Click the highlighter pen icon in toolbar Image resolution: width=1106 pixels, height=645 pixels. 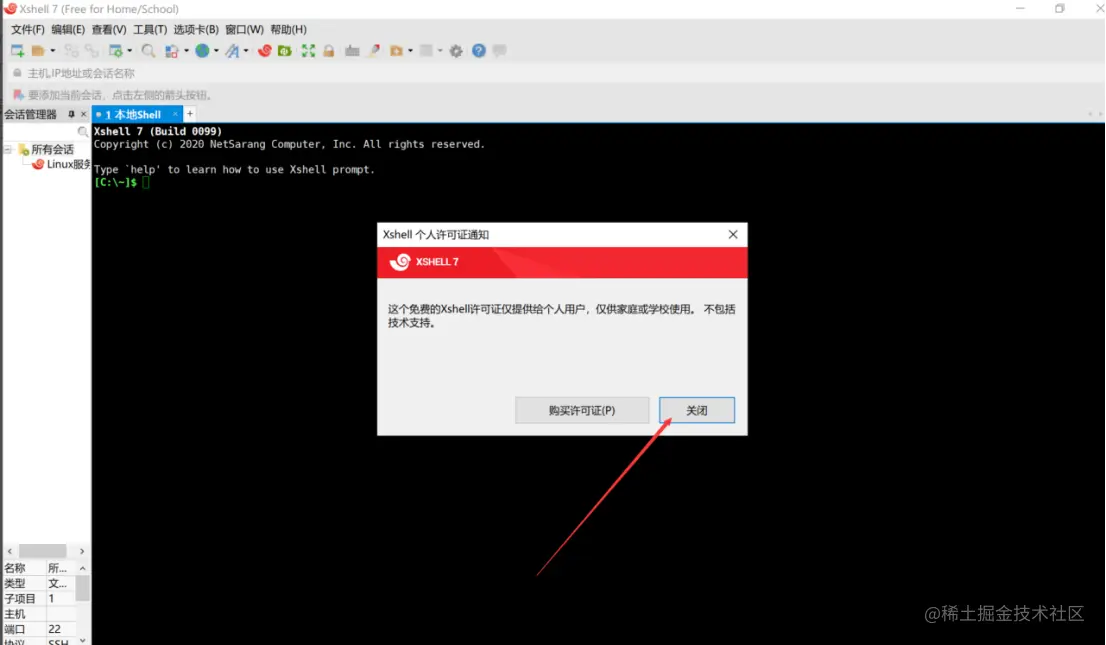pyautogui.click(x=375, y=51)
